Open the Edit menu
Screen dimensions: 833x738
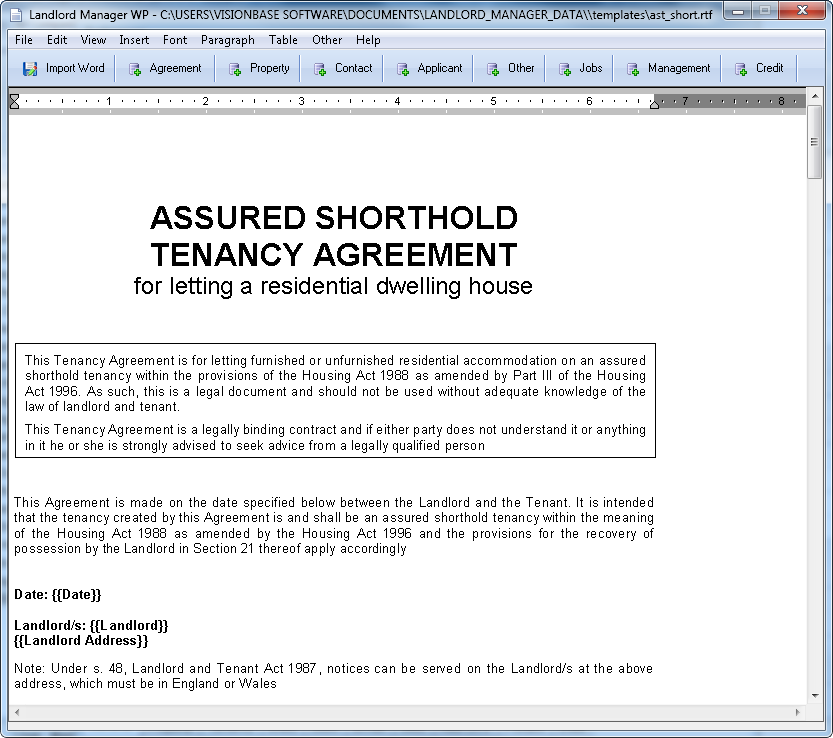tap(57, 40)
